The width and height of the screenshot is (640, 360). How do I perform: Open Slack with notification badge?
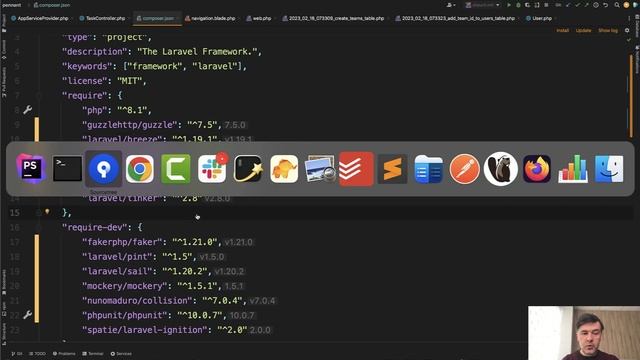point(212,169)
